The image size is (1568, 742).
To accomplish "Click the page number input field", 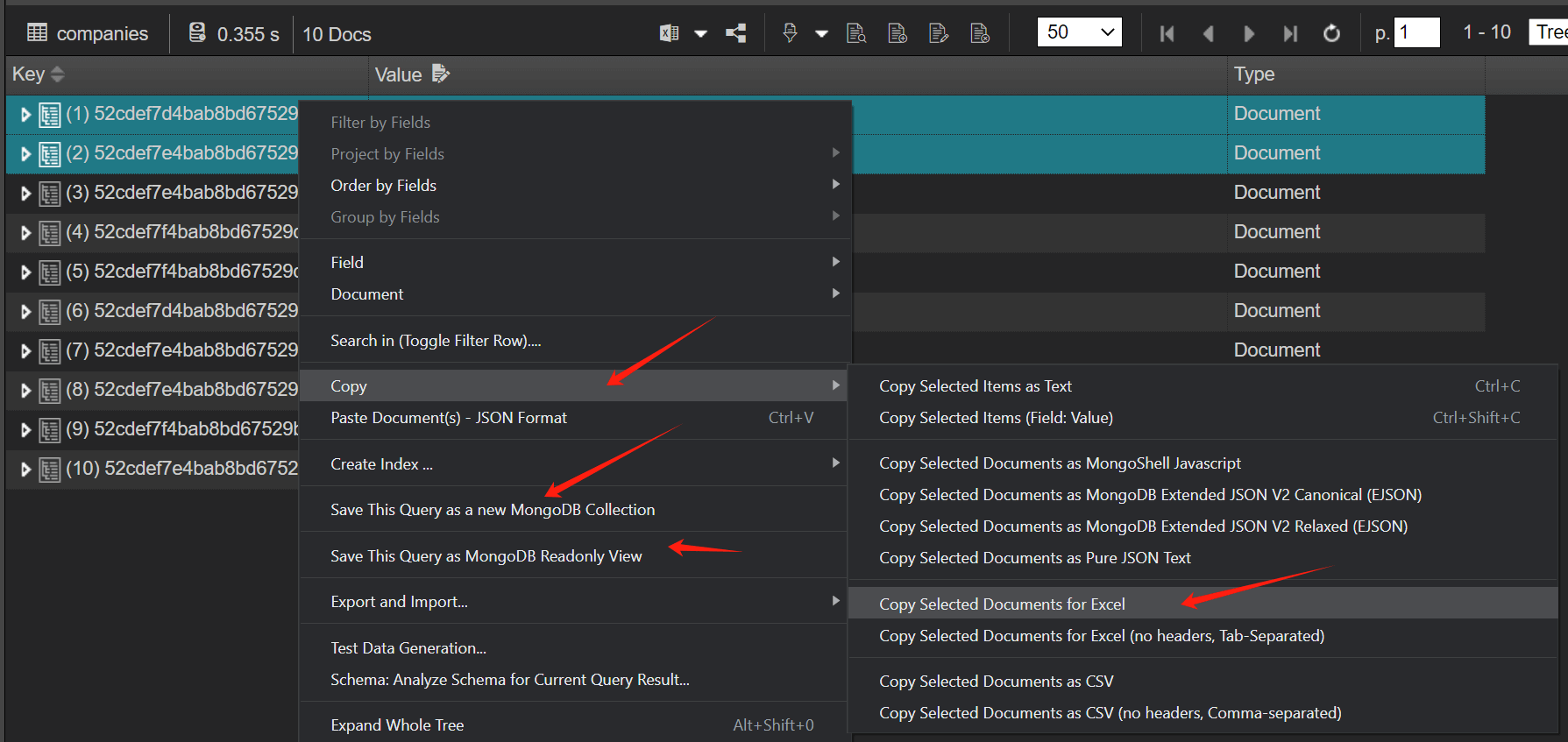I will [x=1416, y=32].
